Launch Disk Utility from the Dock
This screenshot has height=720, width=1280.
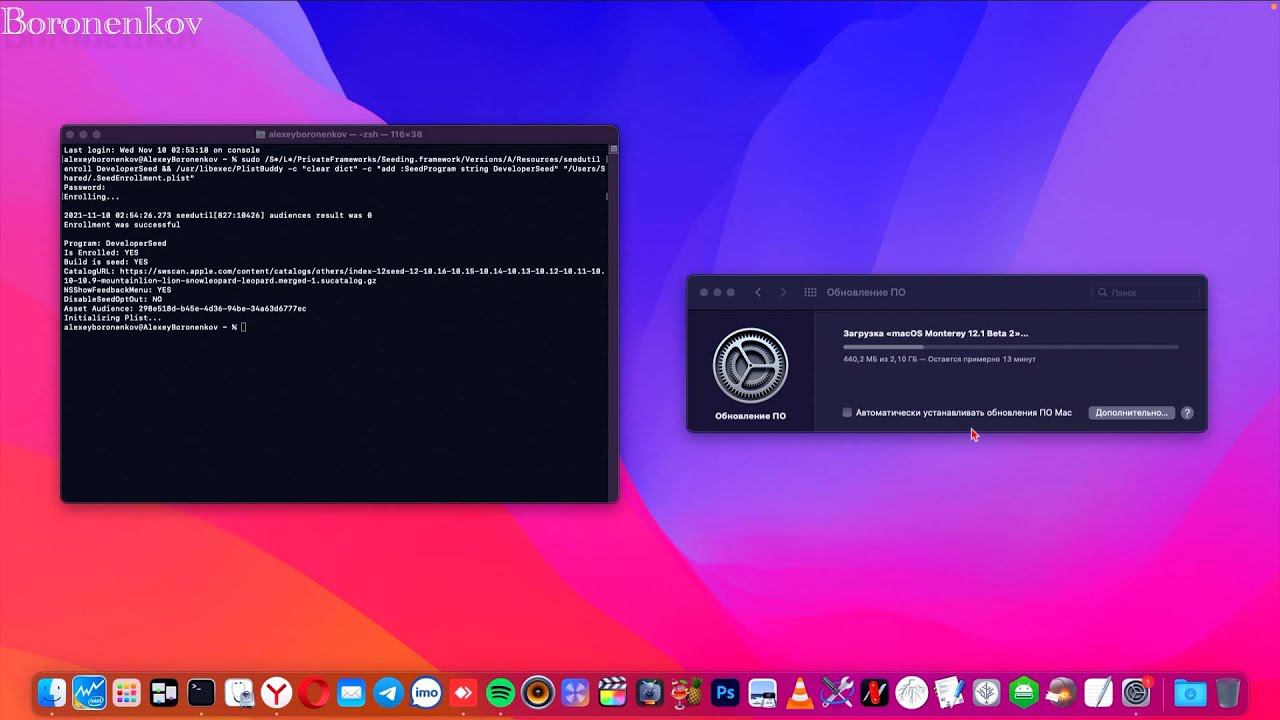coord(239,692)
